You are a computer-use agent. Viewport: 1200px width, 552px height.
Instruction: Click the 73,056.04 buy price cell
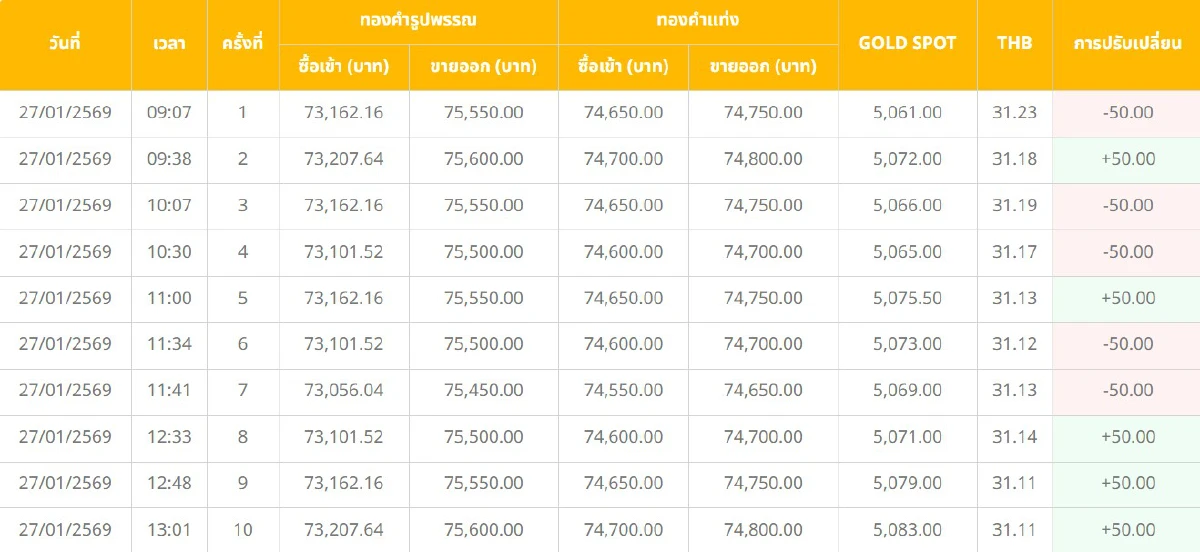pyautogui.click(x=344, y=390)
